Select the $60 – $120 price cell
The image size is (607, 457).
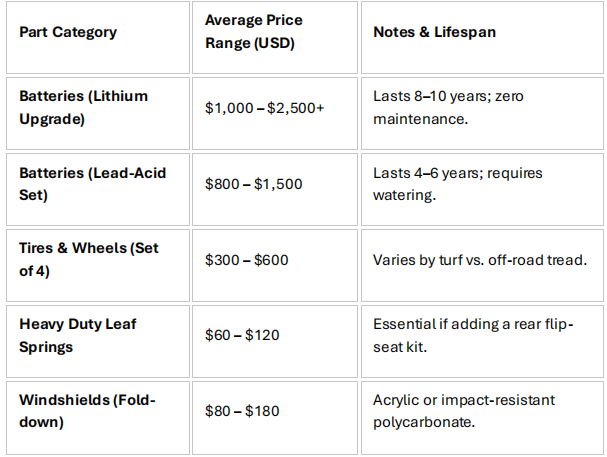click(x=275, y=341)
